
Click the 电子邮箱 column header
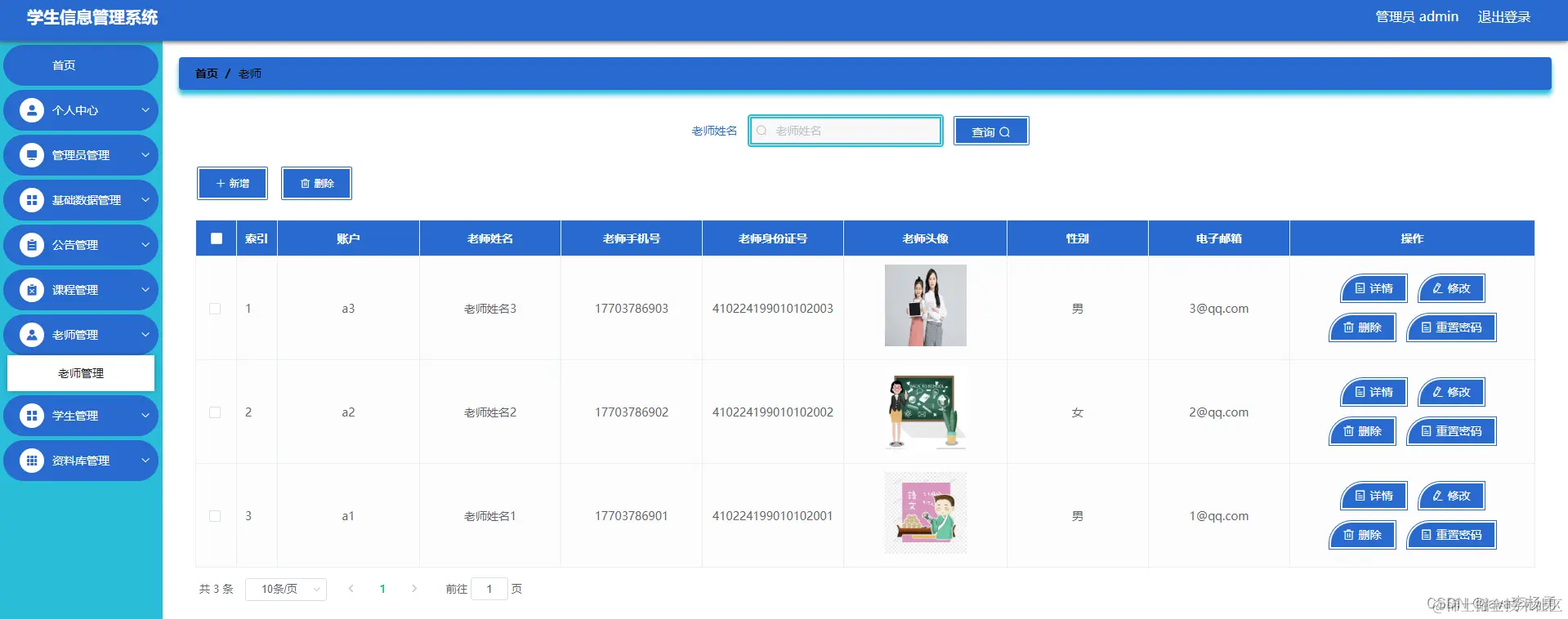click(1219, 238)
